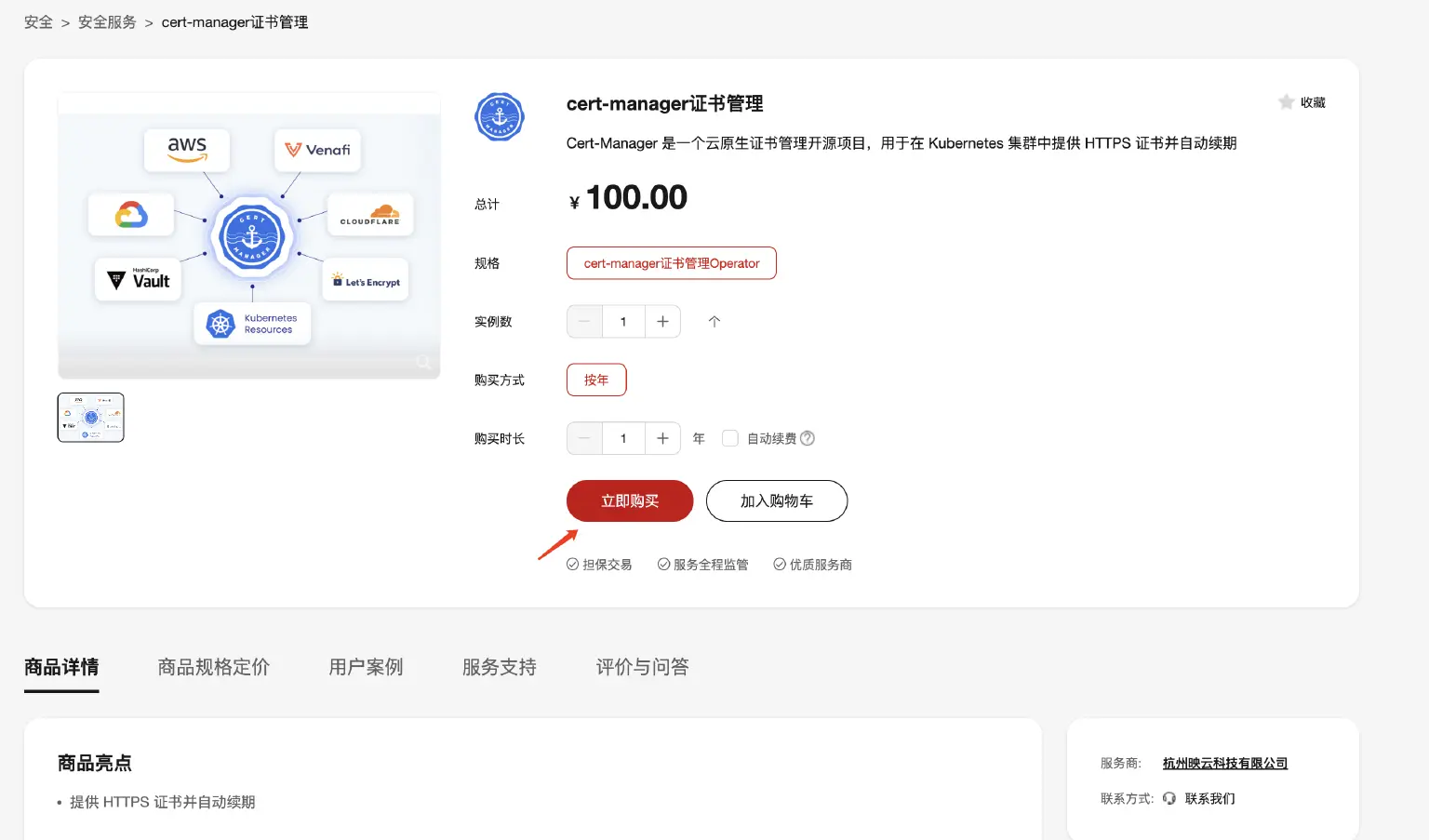Image resolution: width=1429 pixels, height=840 pixels.
Task: Click the globe icon next to 联系我们
Action: pos(1169,798)
